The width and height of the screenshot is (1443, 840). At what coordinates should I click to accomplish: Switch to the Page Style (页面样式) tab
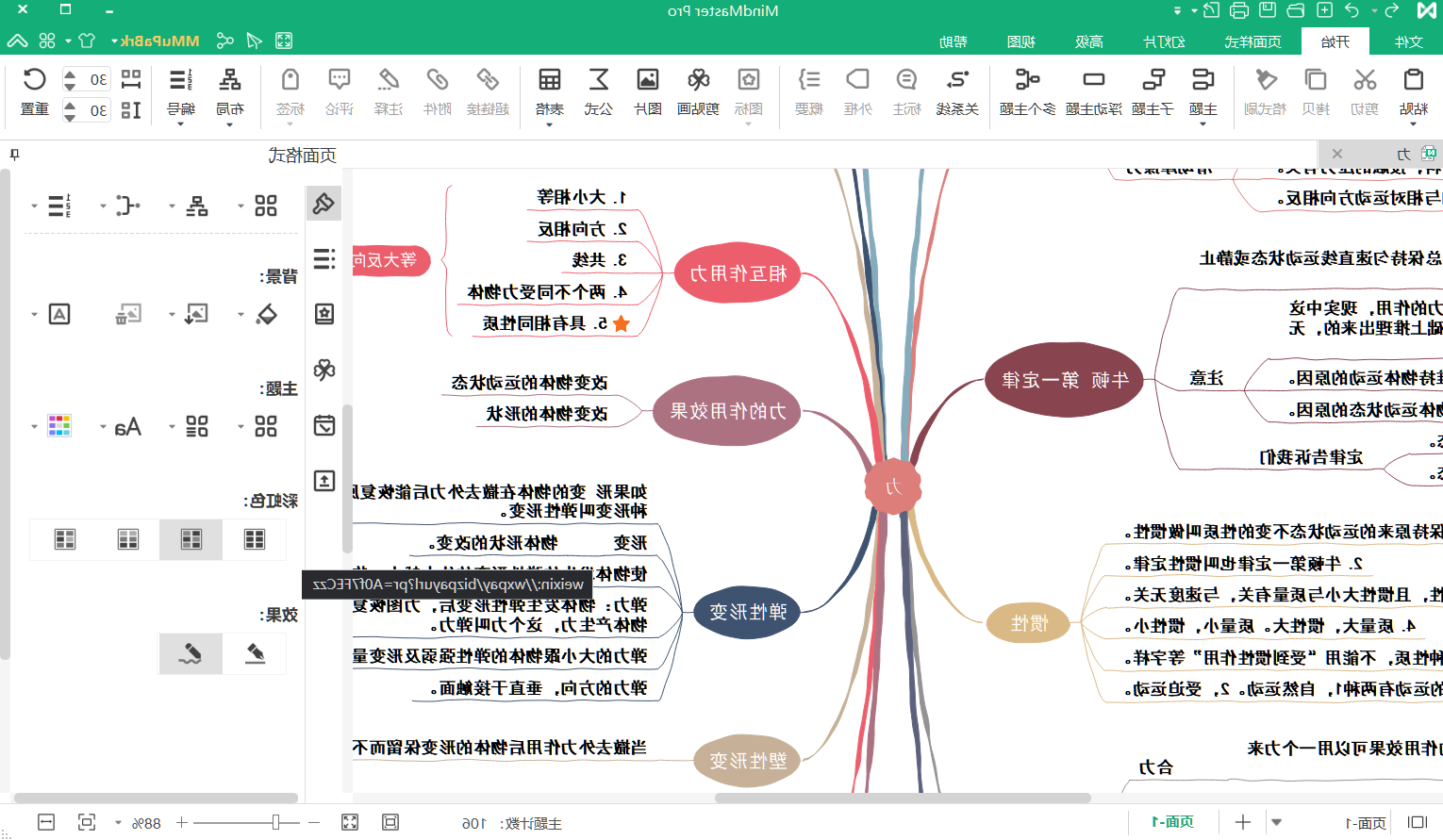click(x=1252, y=41)
